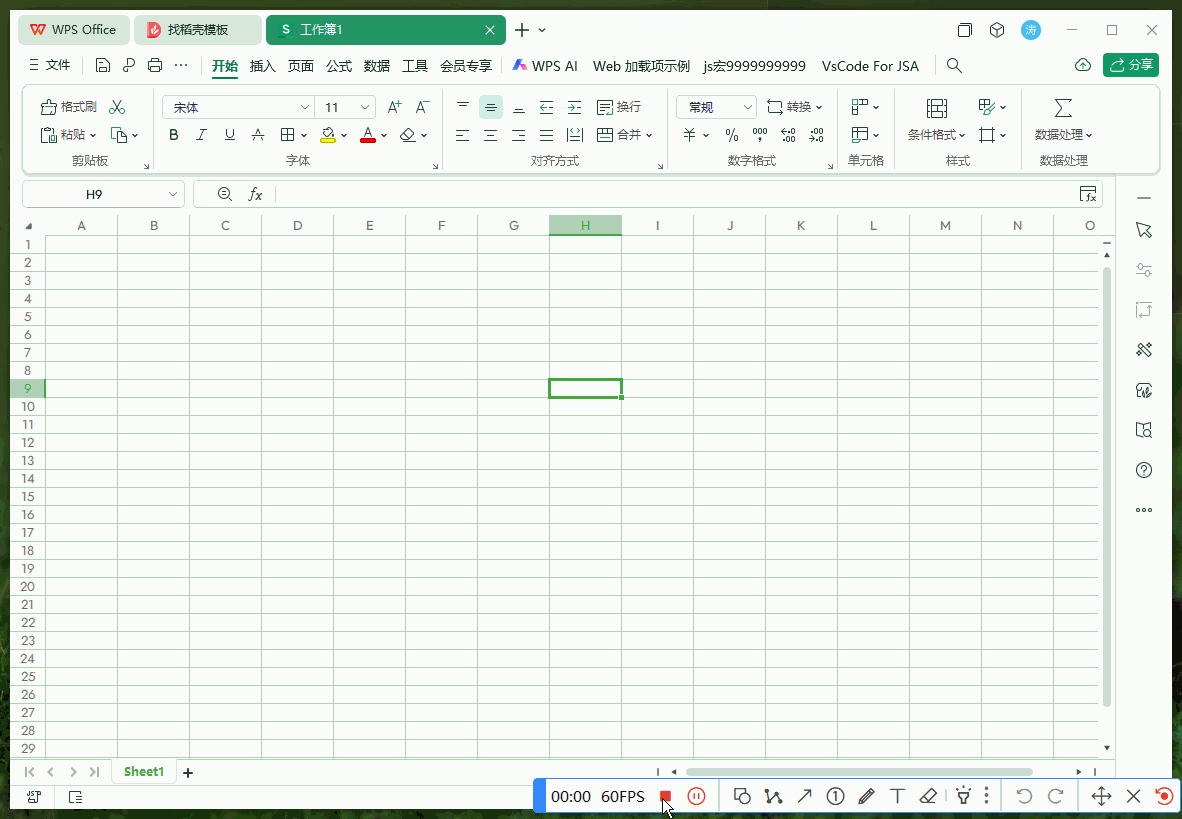Click the Strikethrough icon in the font group
1182x819 pixels.
point(258,135)
